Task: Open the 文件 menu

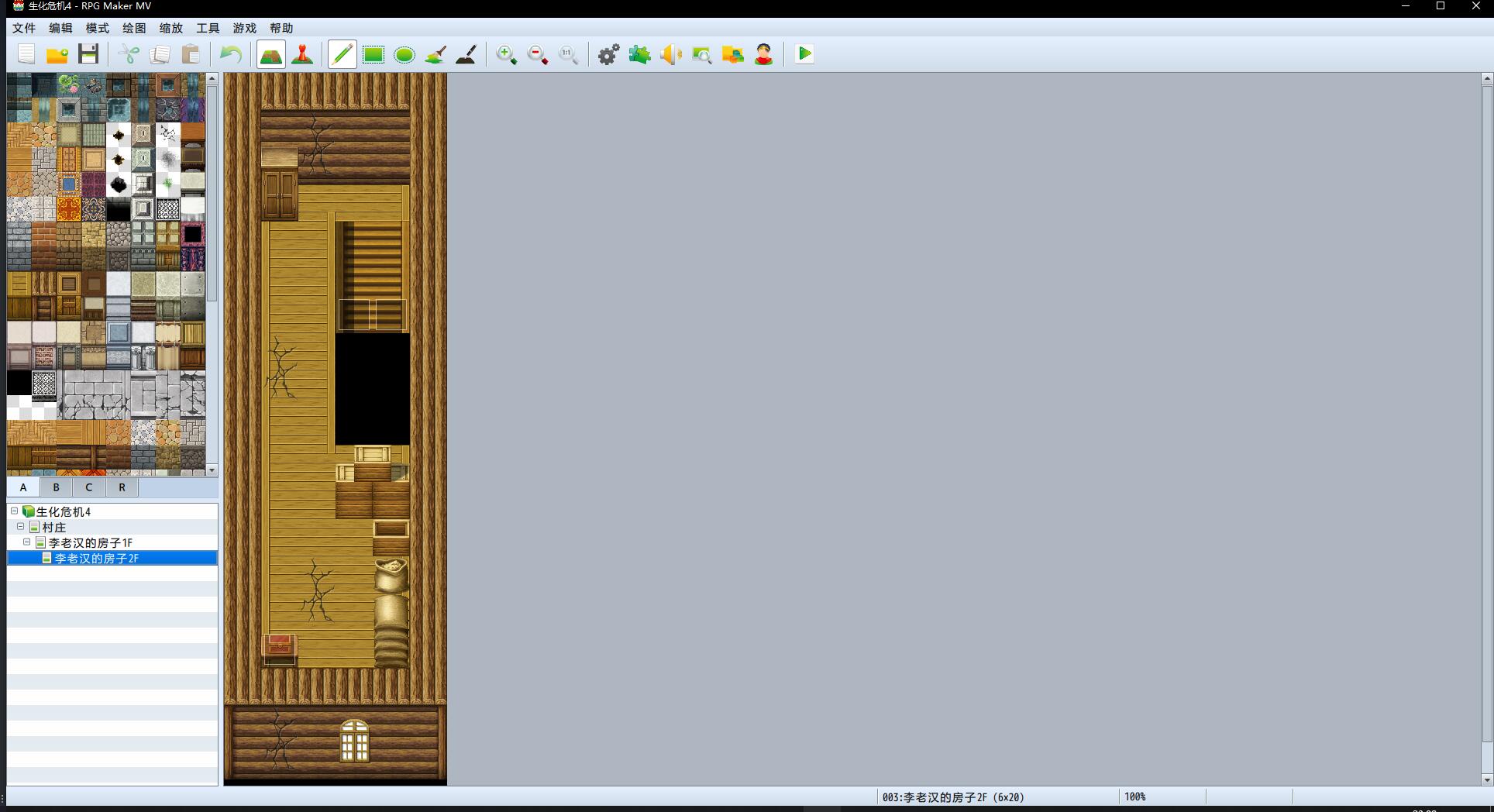Action: point(24,28)
